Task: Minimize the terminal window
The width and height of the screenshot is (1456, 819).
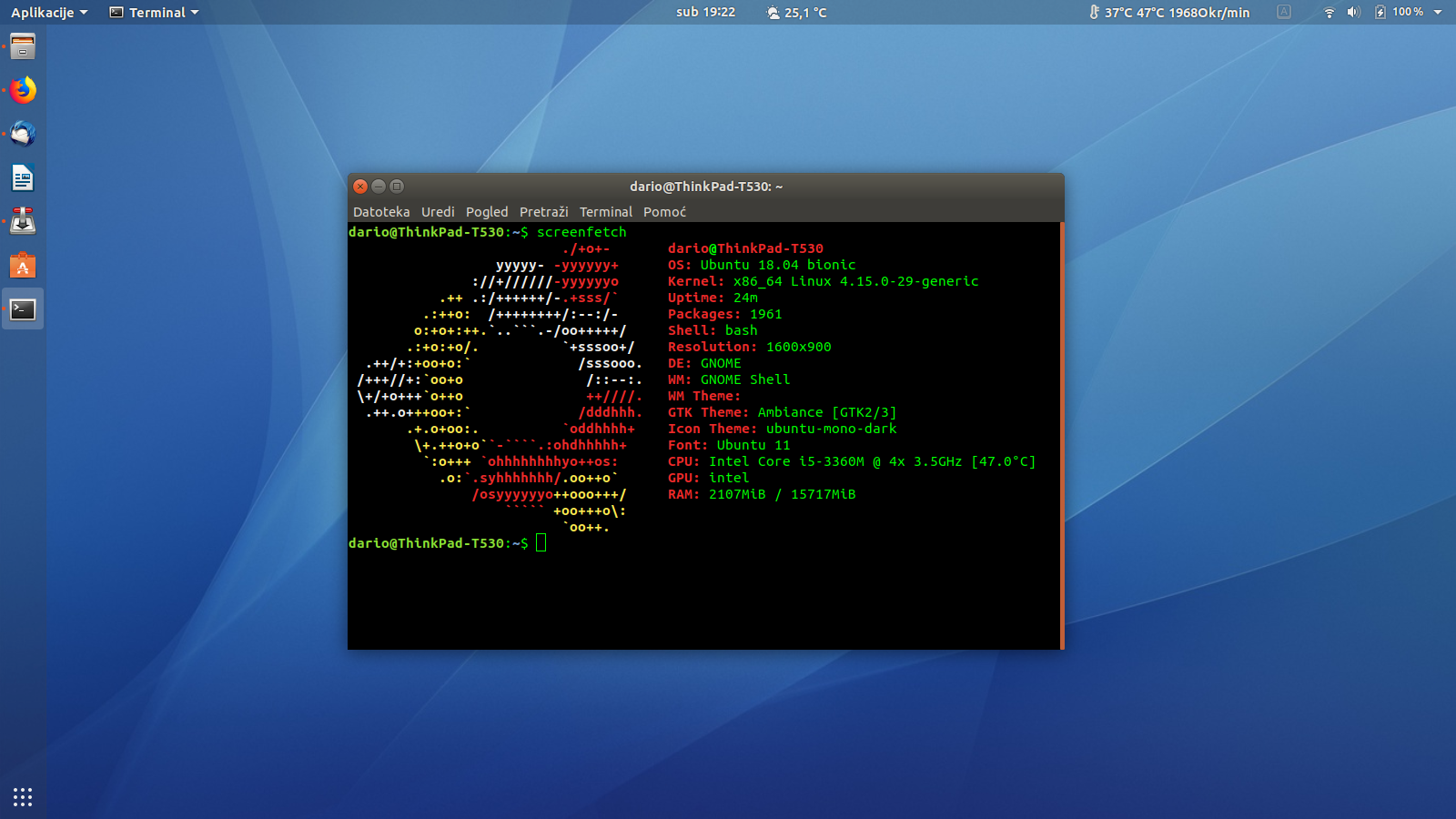Action: [379, 187]
